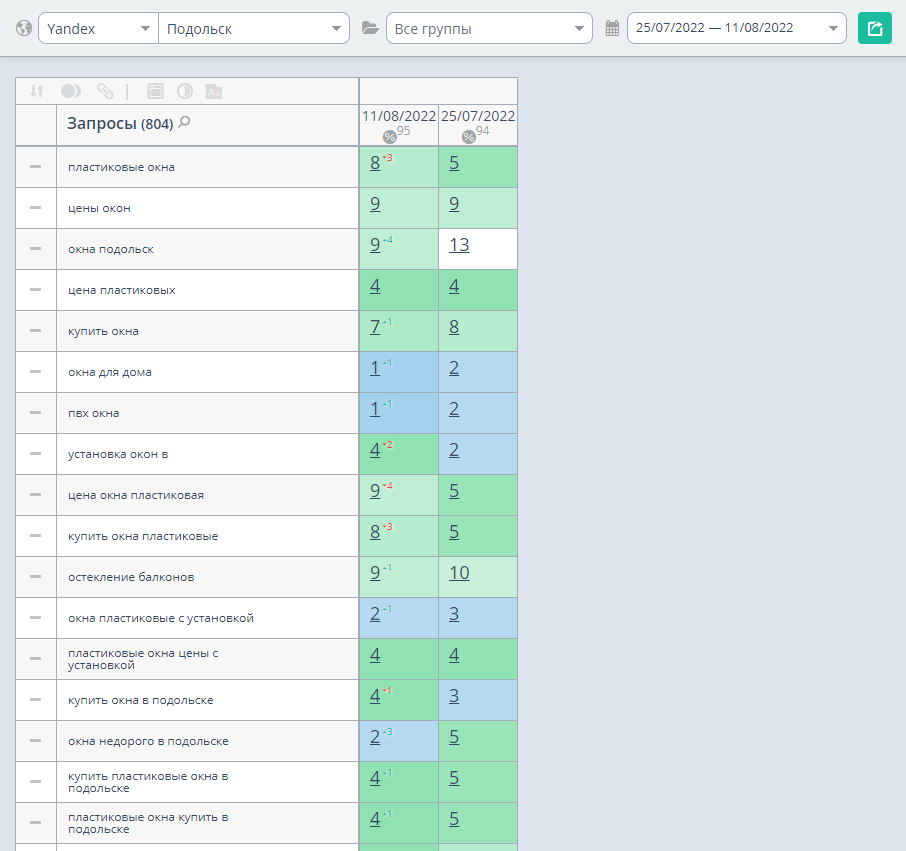Click the percent icon under 11/08/2022

389,136
